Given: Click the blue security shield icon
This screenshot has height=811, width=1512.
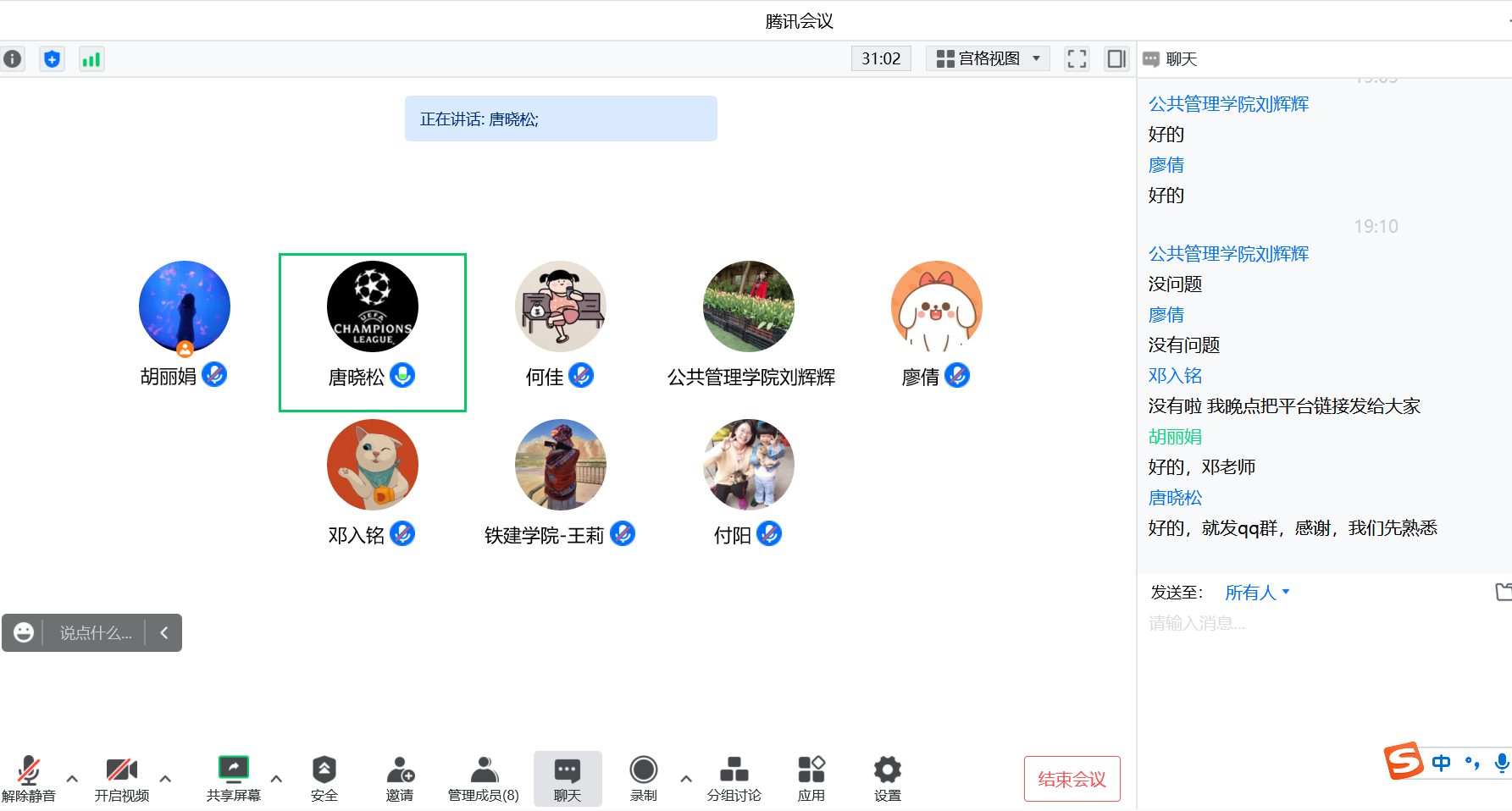Looking at the screenshot, I should coord(53,59).
